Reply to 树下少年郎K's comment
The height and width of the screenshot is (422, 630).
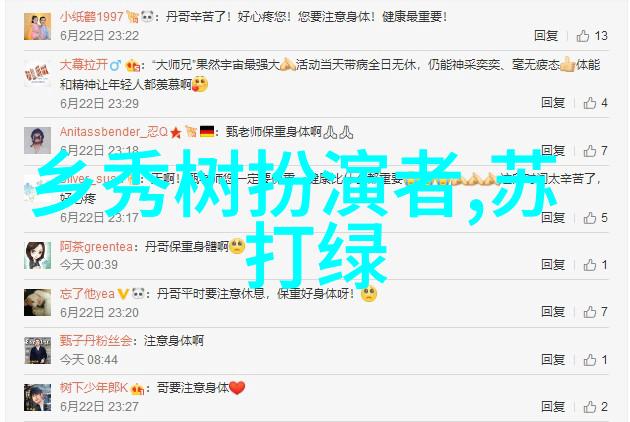(x=553, y=407)
